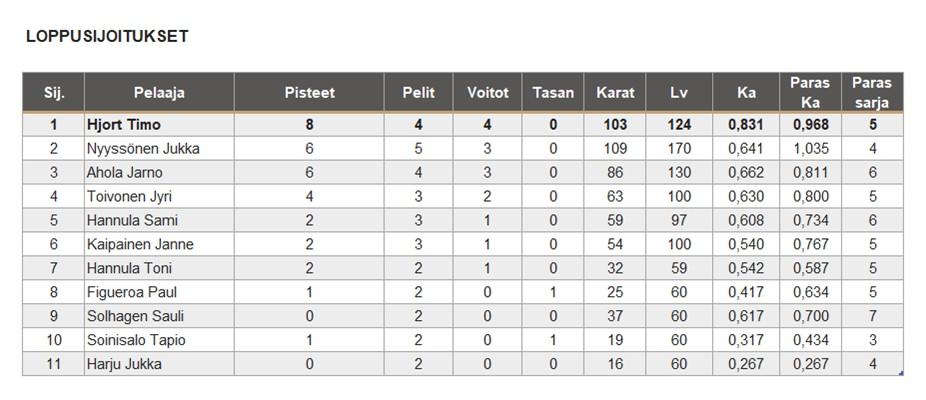Click the "Sij." column header
This screenshot has height=400, width=926.
pyautogui.click(x=54, y=92)
